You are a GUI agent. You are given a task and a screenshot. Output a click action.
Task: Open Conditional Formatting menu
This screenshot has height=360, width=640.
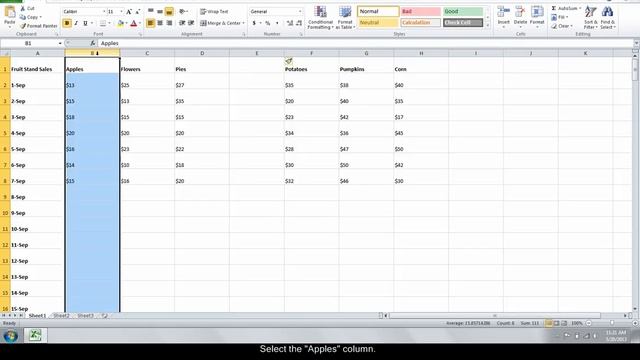[x=320, y=18]
